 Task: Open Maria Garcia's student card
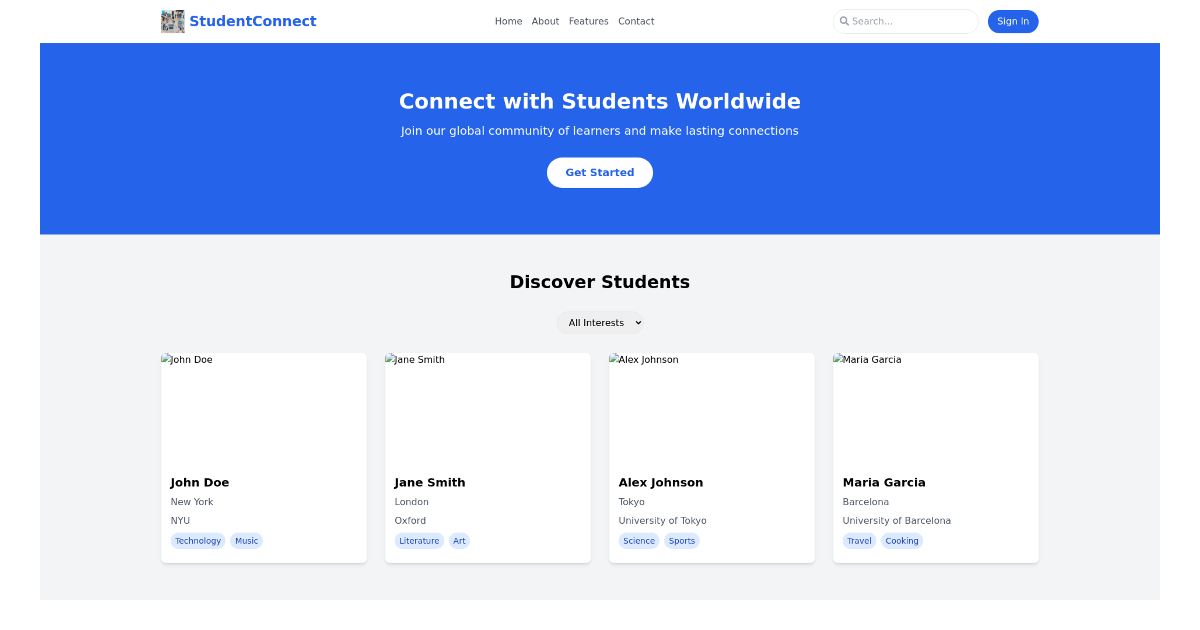click(x=935, y=457)
